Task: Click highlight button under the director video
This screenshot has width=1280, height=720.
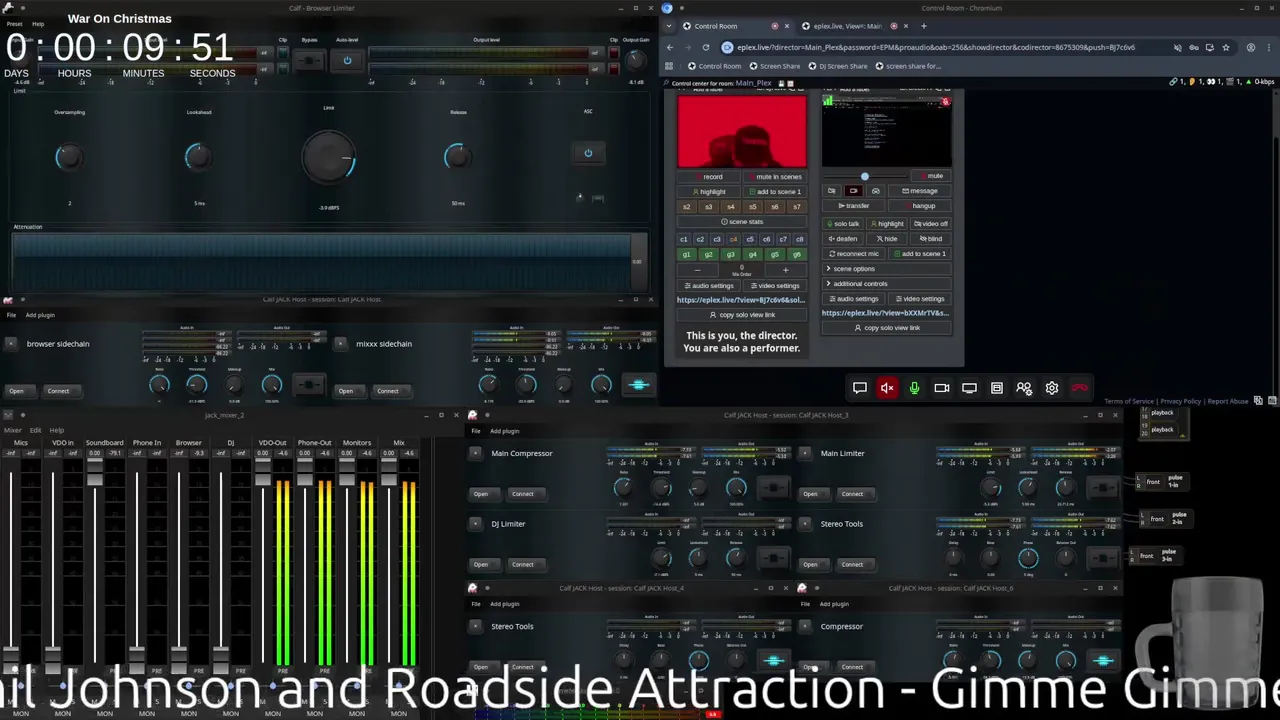Action: (710, 191)
